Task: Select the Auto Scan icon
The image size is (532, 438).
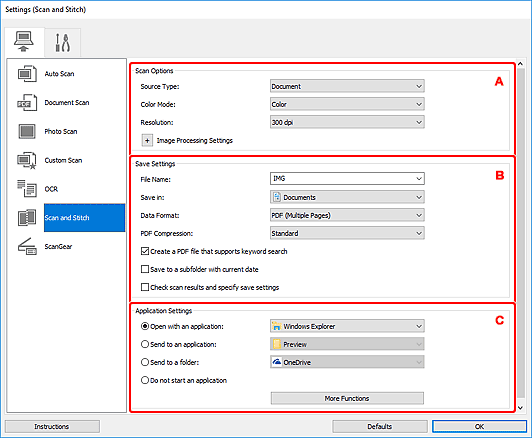Action: (x=27, y=74)
